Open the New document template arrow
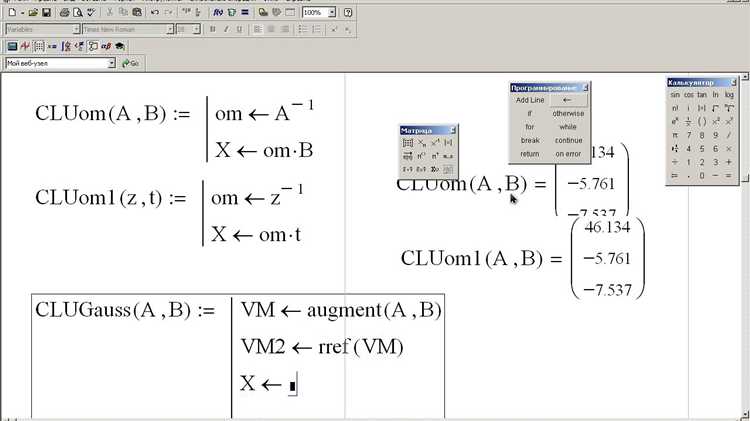Image resolution: width=750 pixels, height=421 pixels. pyautogui.click(x=22, y=12)
